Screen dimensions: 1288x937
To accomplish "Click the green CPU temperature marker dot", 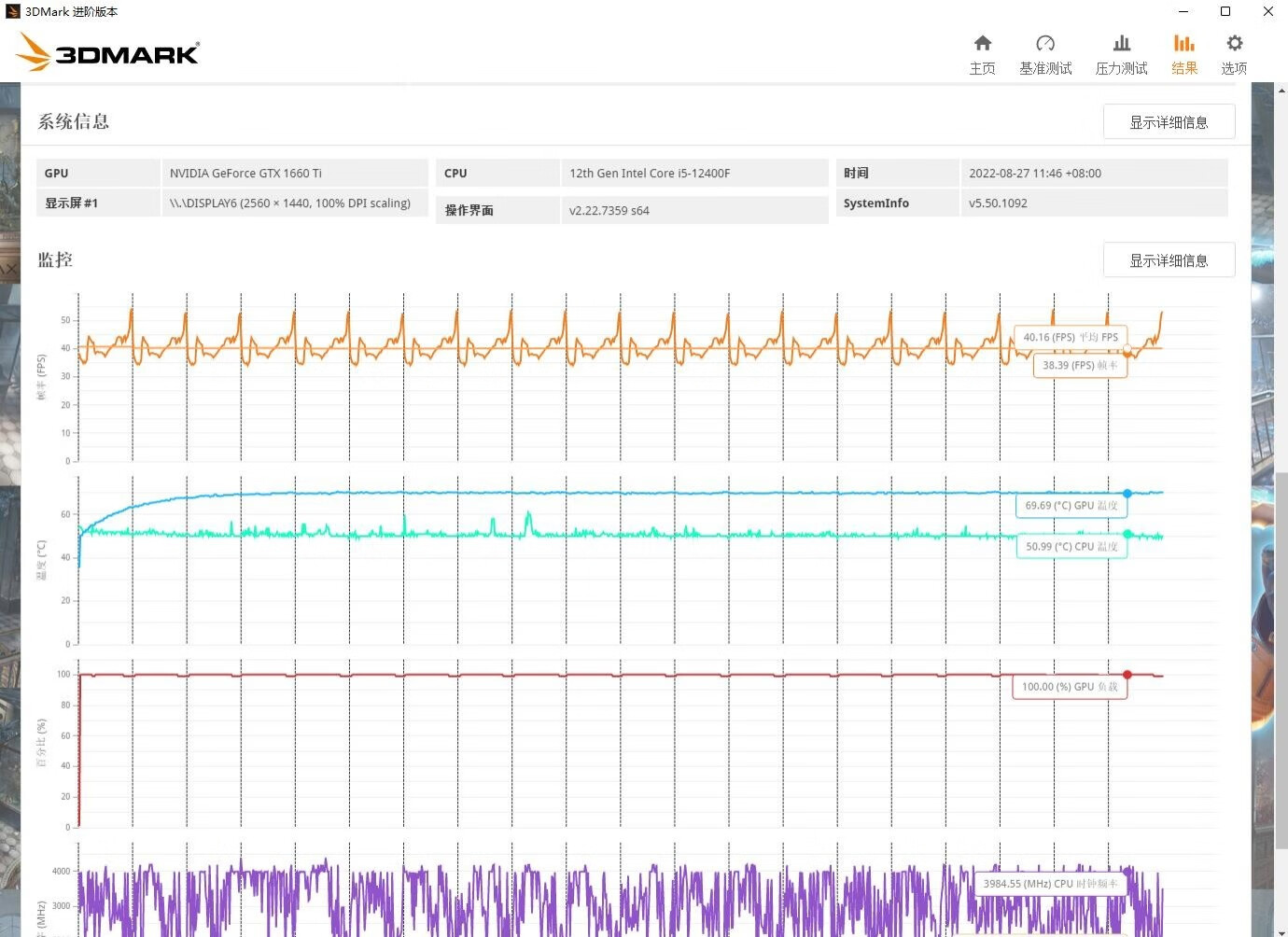I will pyautogui.click(x=1127, y=534).
